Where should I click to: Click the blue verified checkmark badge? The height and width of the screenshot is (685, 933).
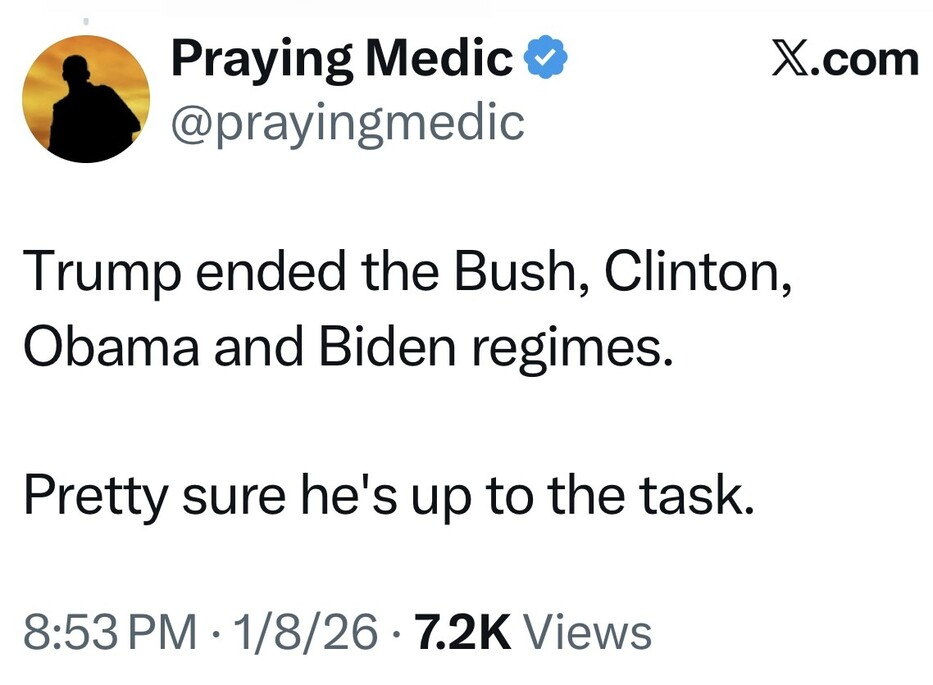point(547,61)
